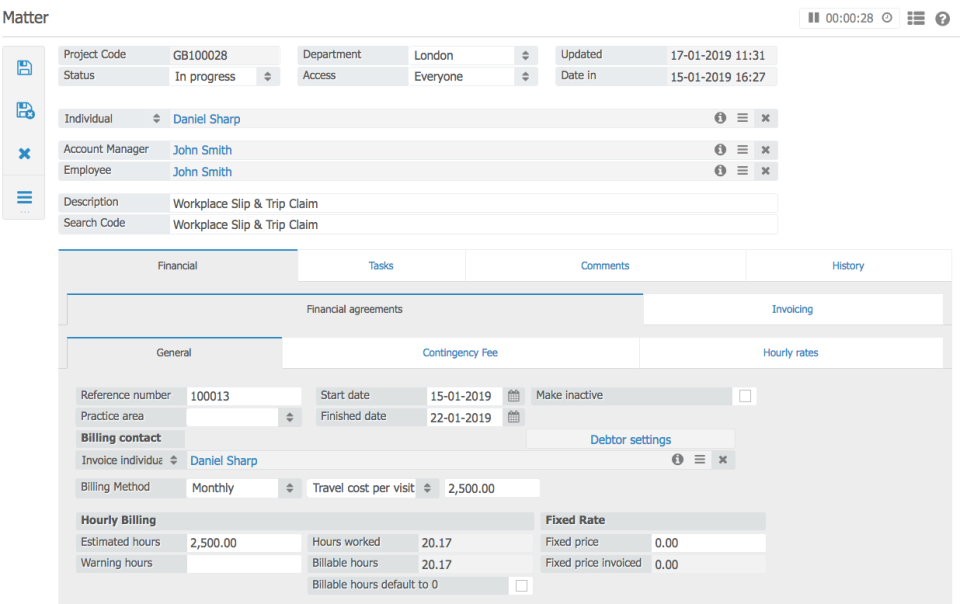The width and height of the screenshot is (960, 604).
Task: Open the list view icon beside the timer
Action: [916, 18]
